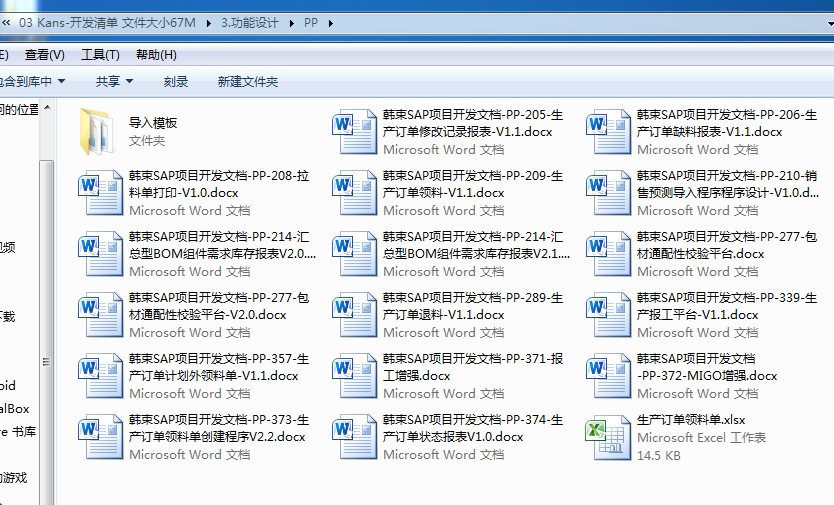Select file name PP-277-包材通配性校验平台-V2.0.docx
The image size is (834, 505).
(219, 306)
